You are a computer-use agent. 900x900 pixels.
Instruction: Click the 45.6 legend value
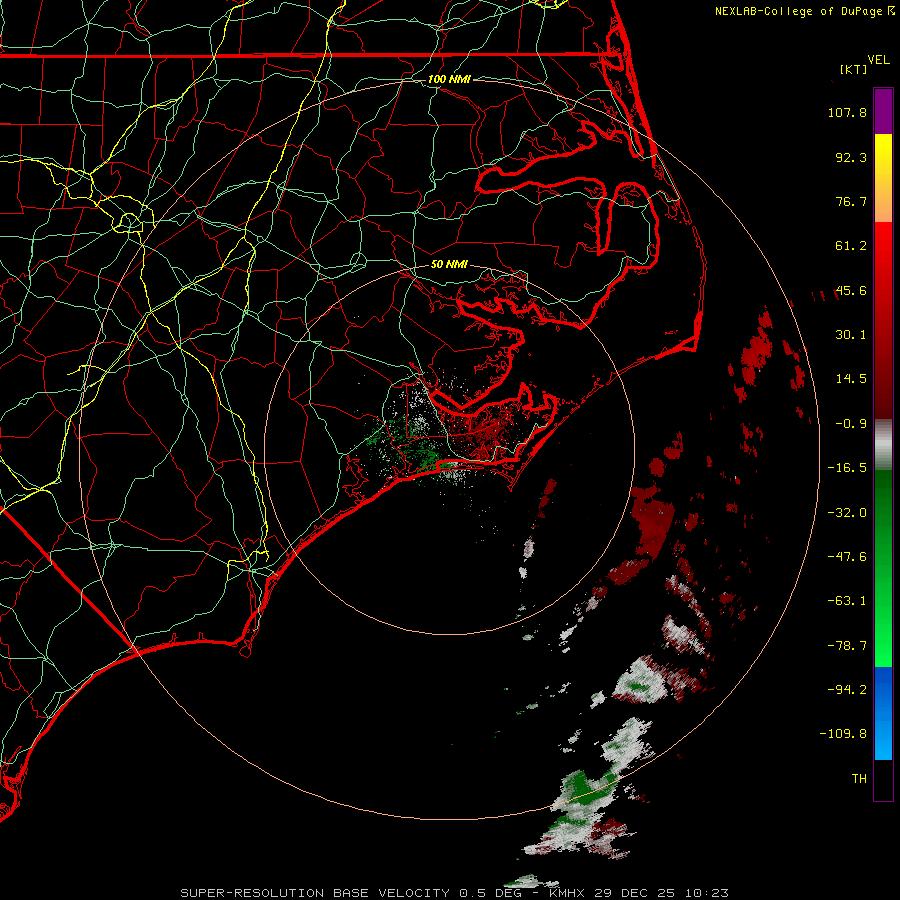click(851, 290)
